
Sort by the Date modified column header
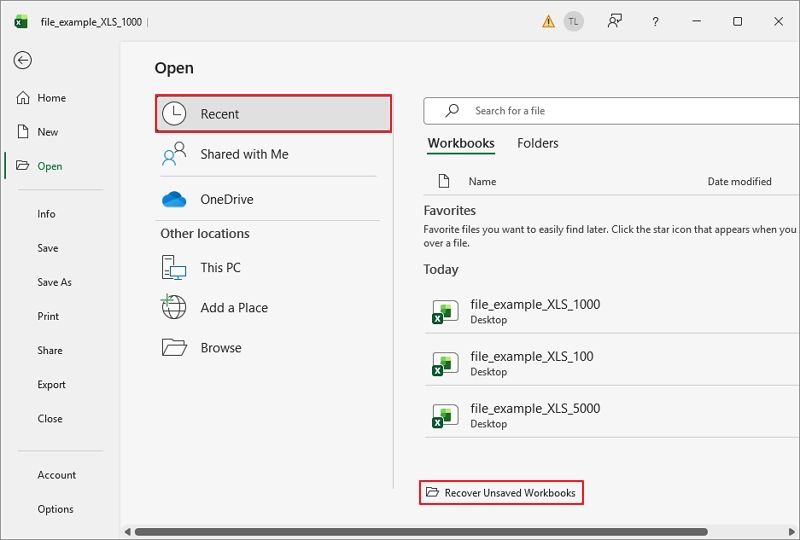739,181
